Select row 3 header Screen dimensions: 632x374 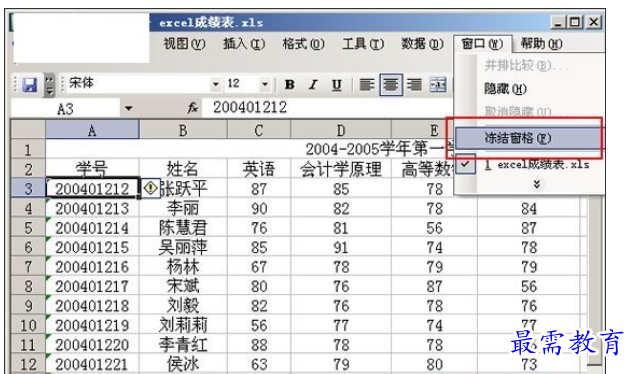pos(28,188)
